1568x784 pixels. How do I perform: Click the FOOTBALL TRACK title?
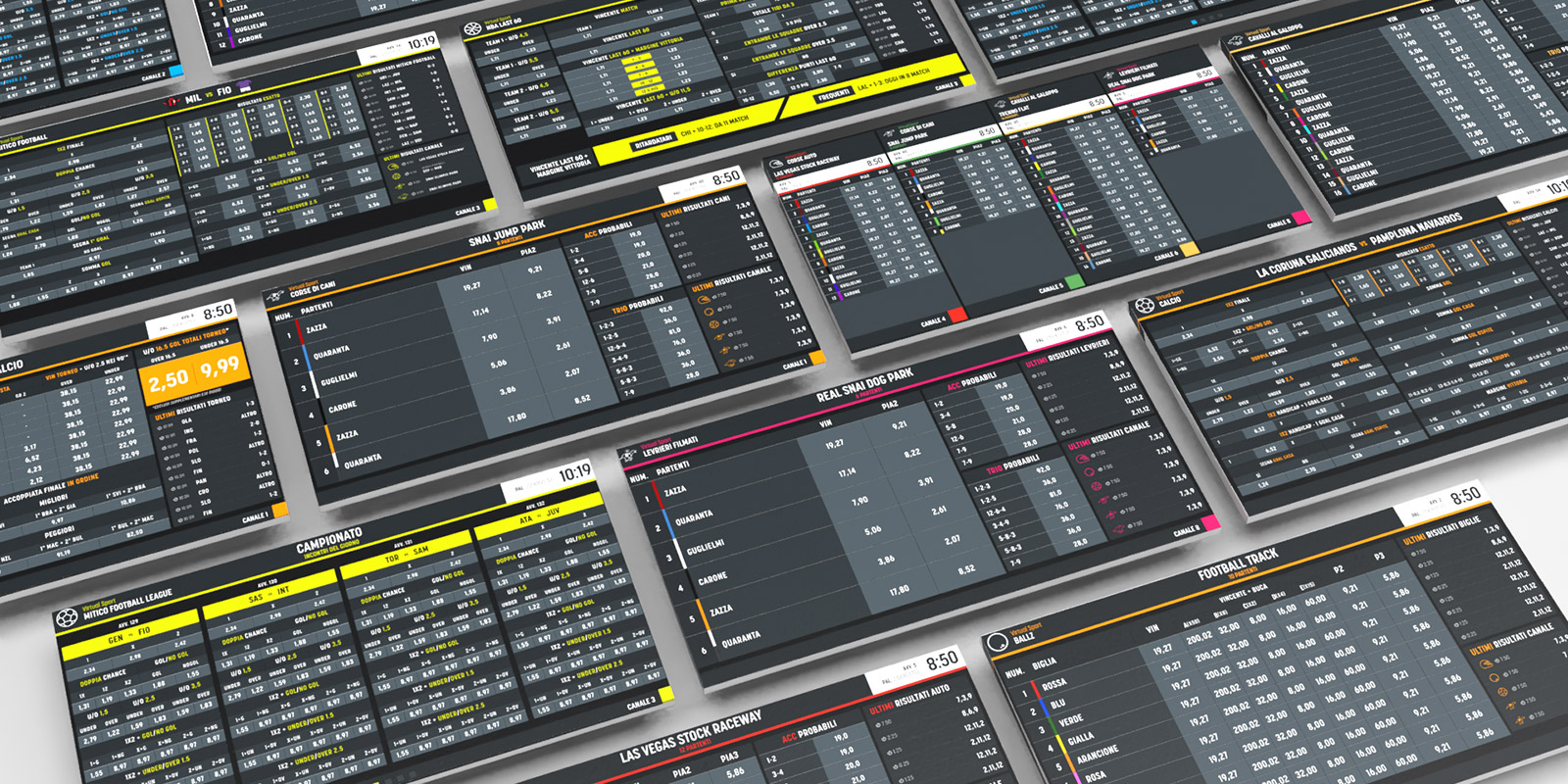coord(1238,564)
